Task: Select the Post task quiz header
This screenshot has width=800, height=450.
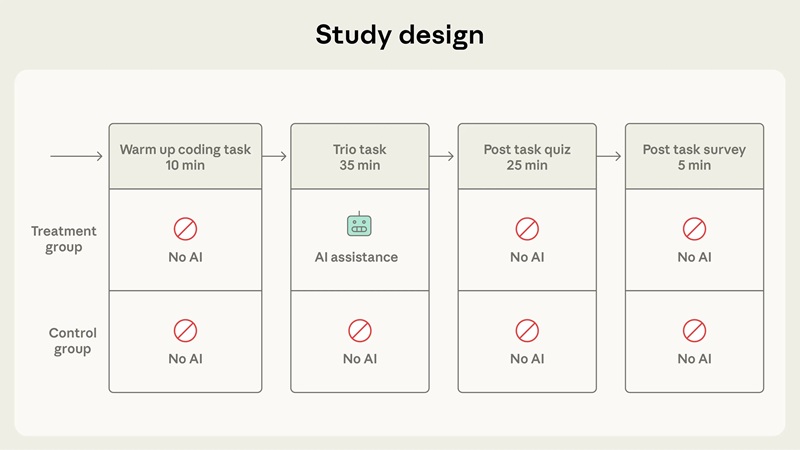Action: coord(527,157)
